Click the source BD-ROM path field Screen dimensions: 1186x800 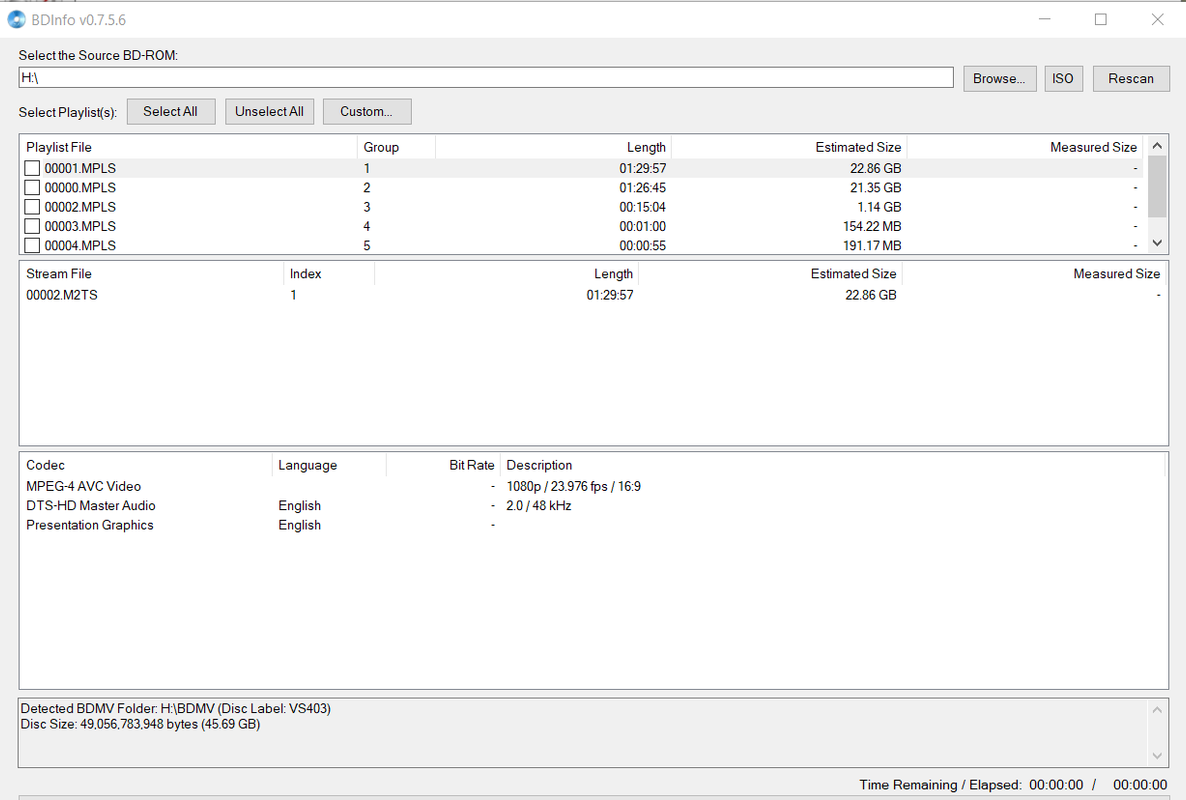[x=486, y=78]
